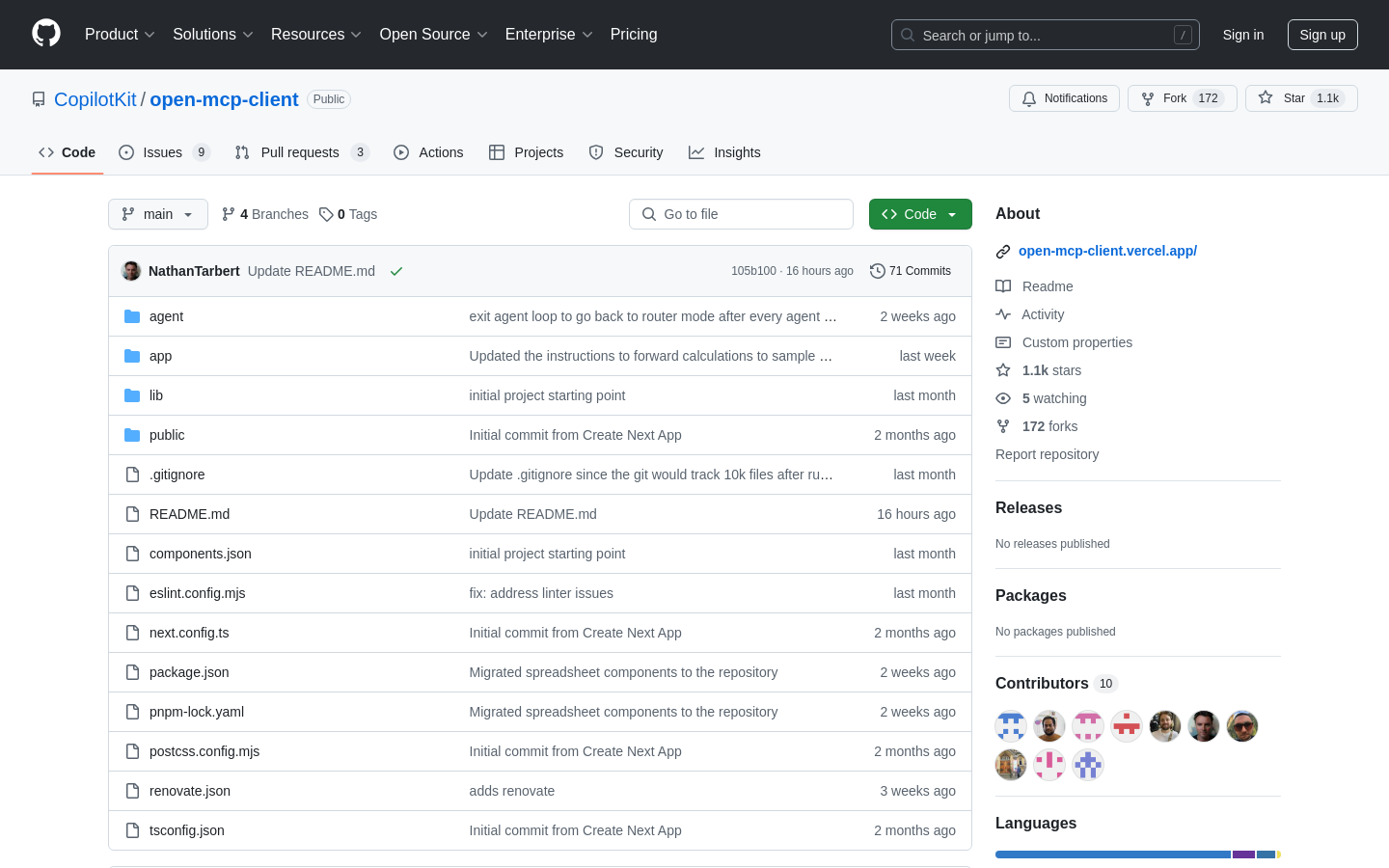This screenshot has width=1389, height=868.
Task: Open the Product dropdown menu
Action: 120,35
